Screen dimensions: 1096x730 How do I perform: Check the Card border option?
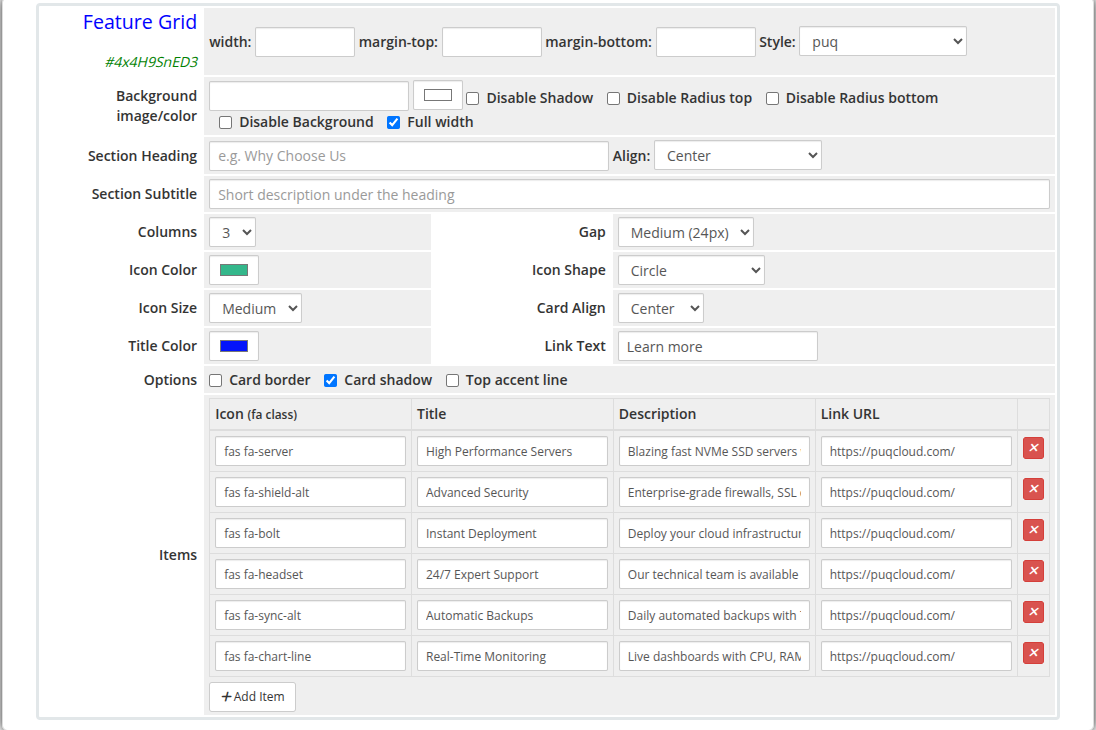[215, 380]
